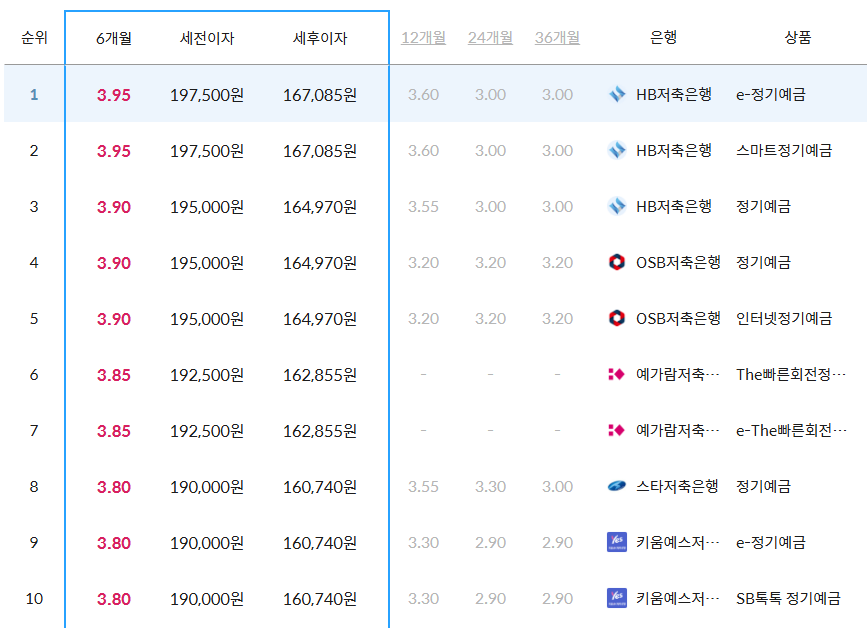Click 3.95 rate in rank 1 row
This screenshot has height=628, width=867.
click(x=114, y=95)
